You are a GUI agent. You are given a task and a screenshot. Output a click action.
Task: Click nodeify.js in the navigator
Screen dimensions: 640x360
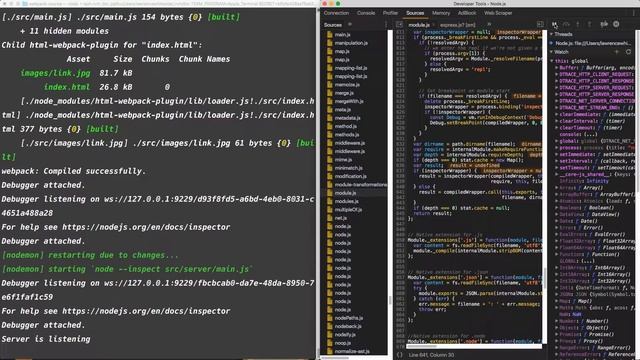345,335
